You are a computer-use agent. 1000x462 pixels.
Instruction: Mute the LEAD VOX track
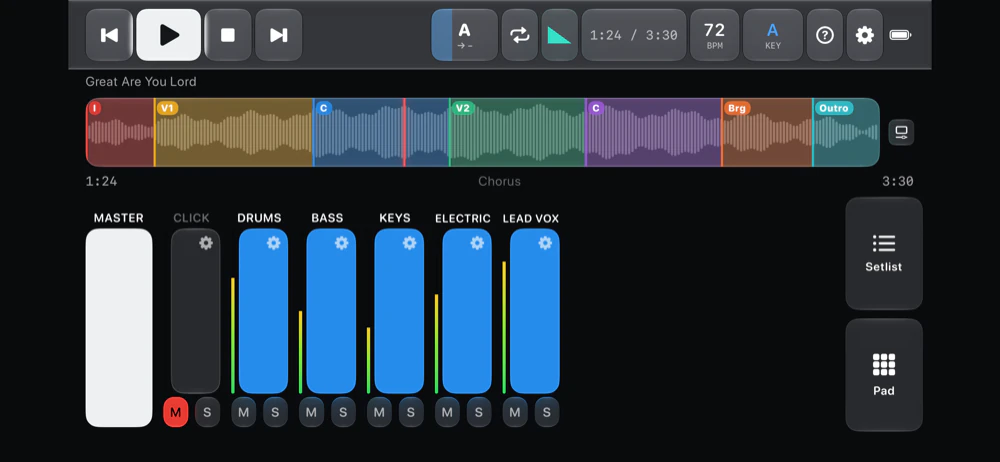515,412
